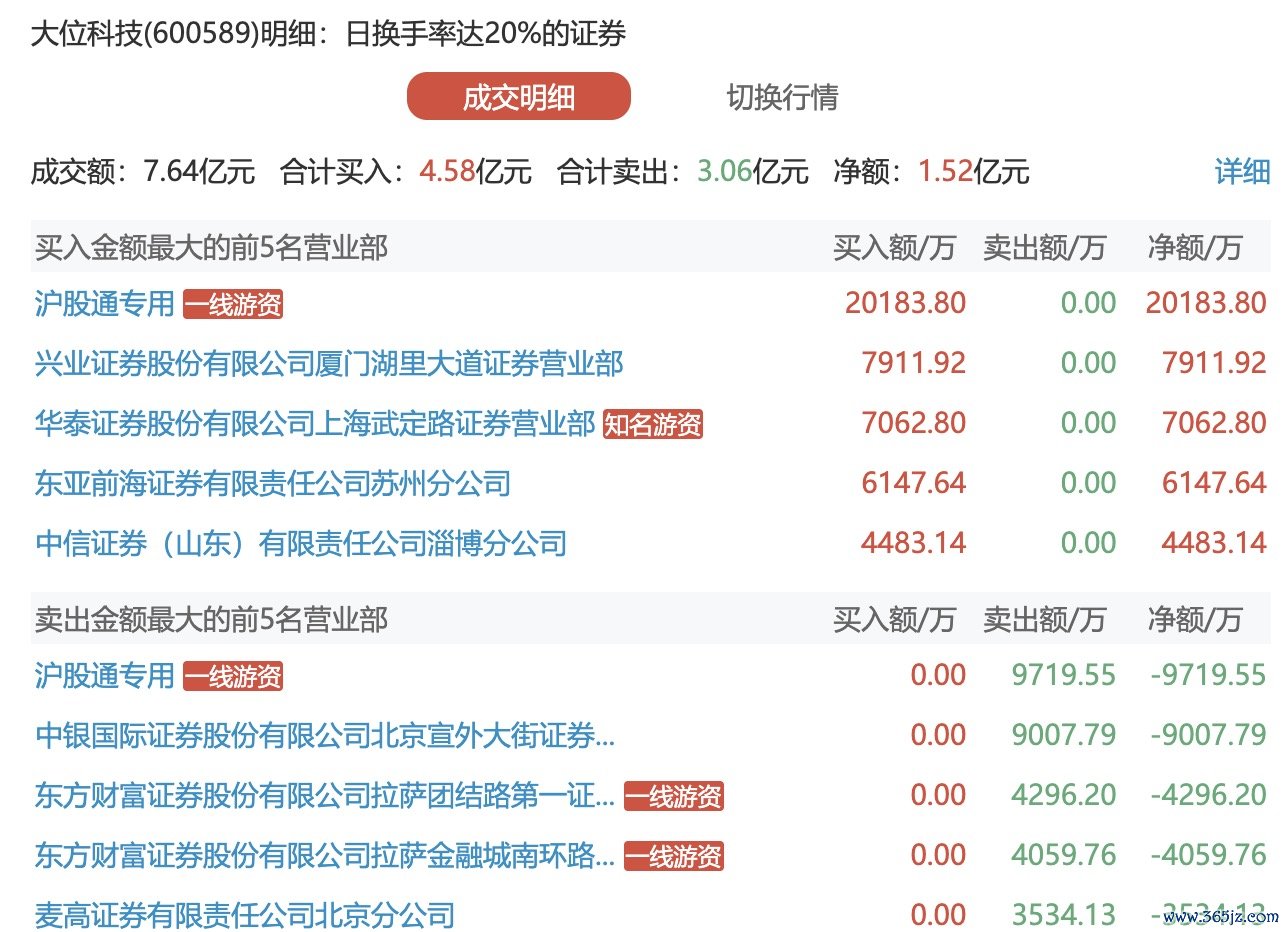Screen dimensions: 1286x932
Task: Open 东方财富证券 拉萨团结路第一 link
Action: (325, 796)
